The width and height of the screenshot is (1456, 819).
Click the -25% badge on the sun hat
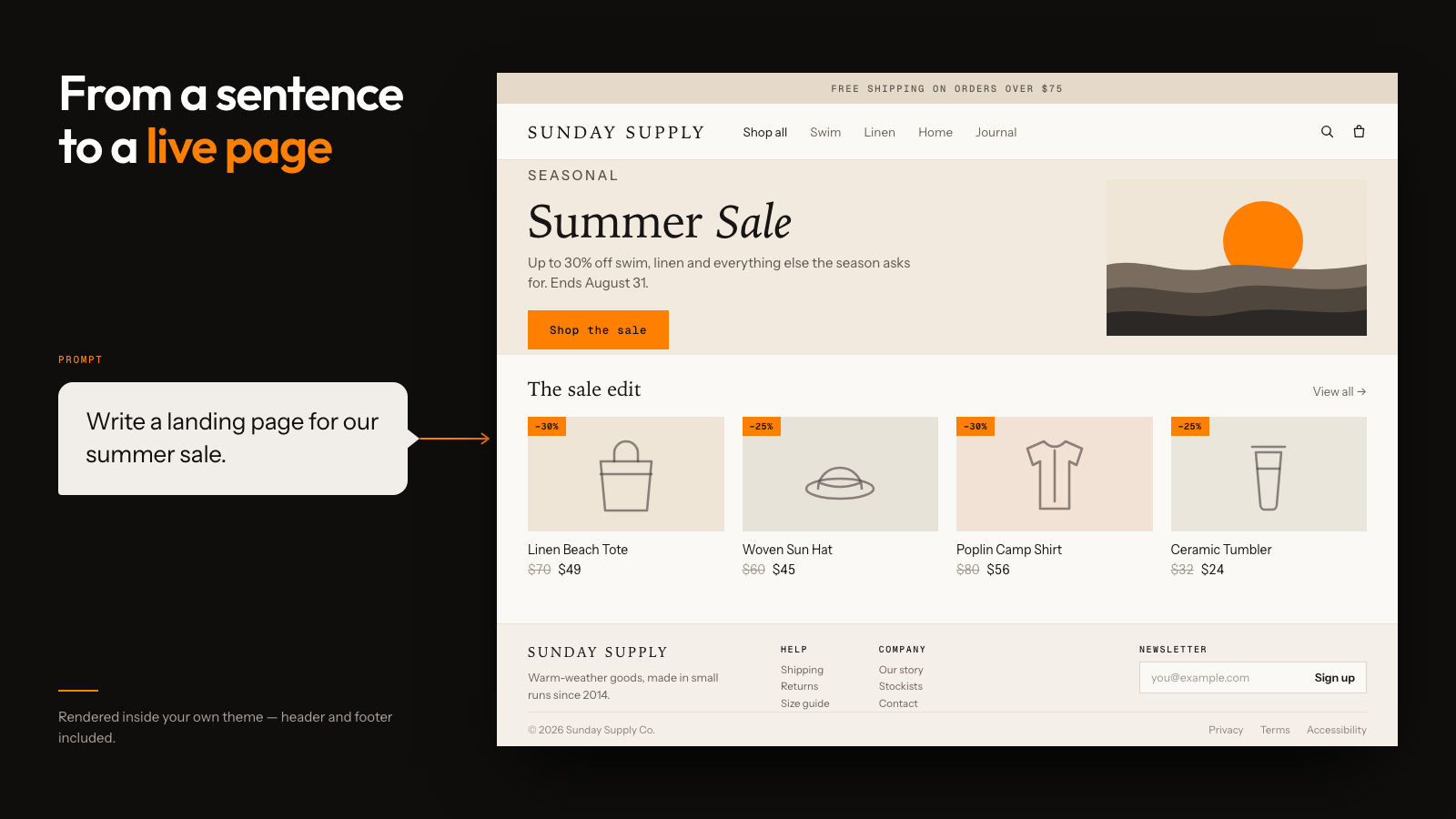[762, 426]
